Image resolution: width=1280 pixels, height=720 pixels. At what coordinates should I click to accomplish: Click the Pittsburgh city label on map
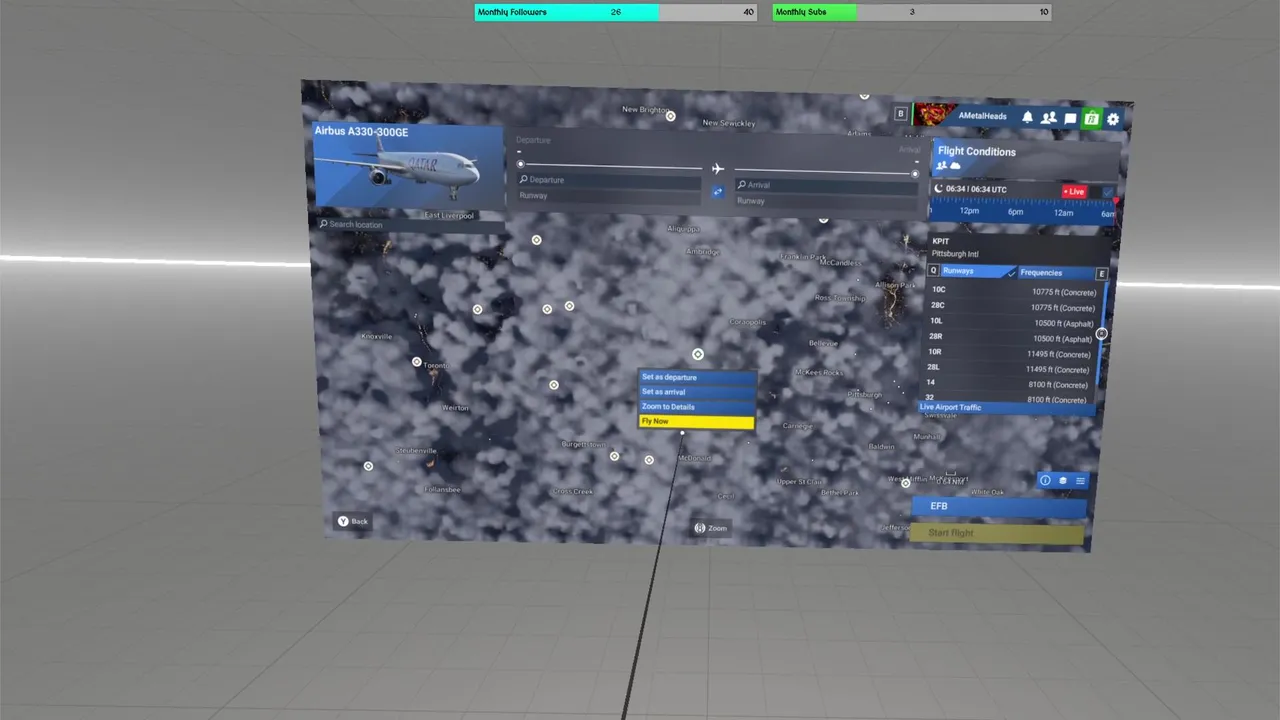click(864, 395)
